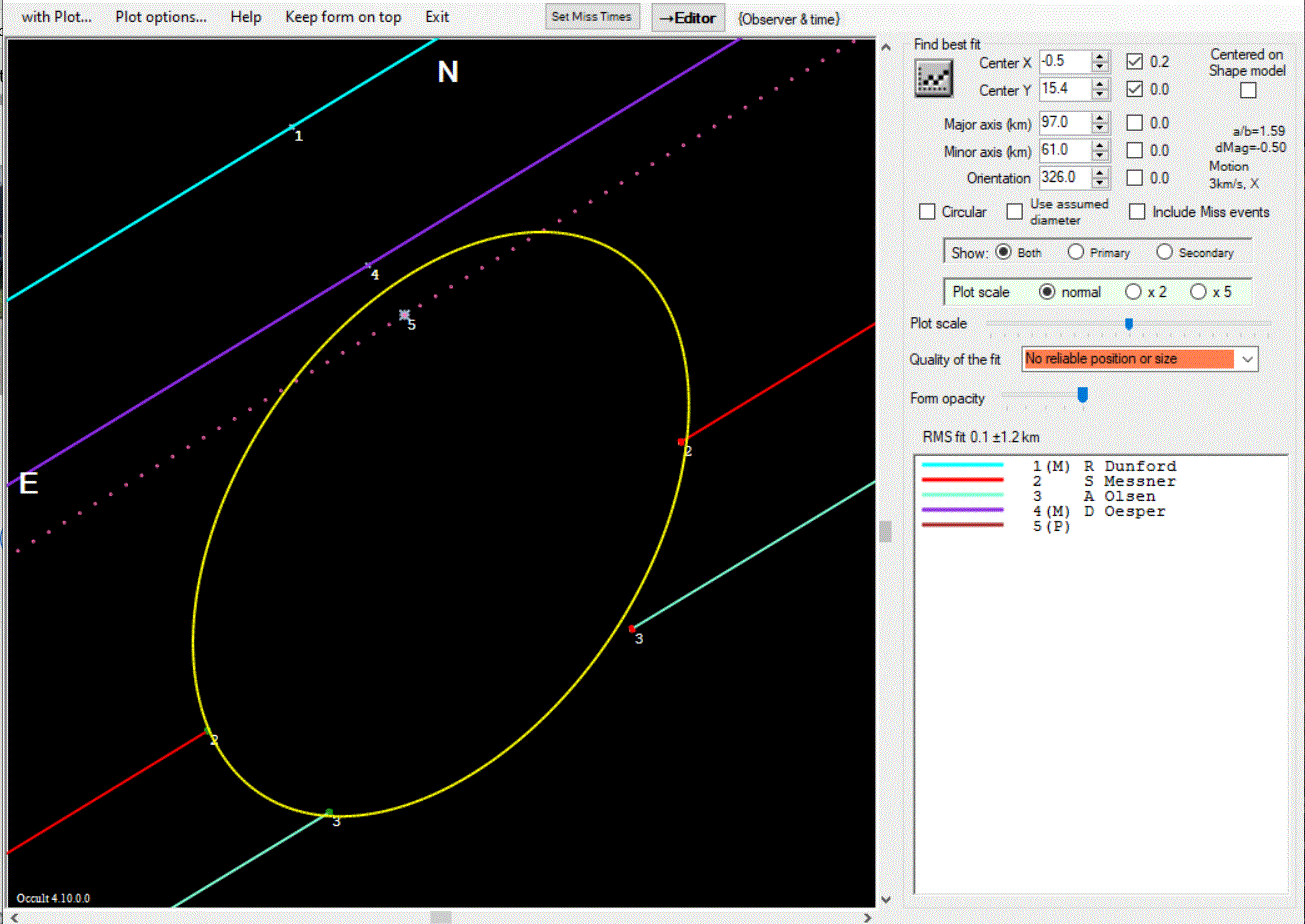Adjust Major axis spinner arrows
This screenshot has height=924, width=1305.
pos(1101,123)
